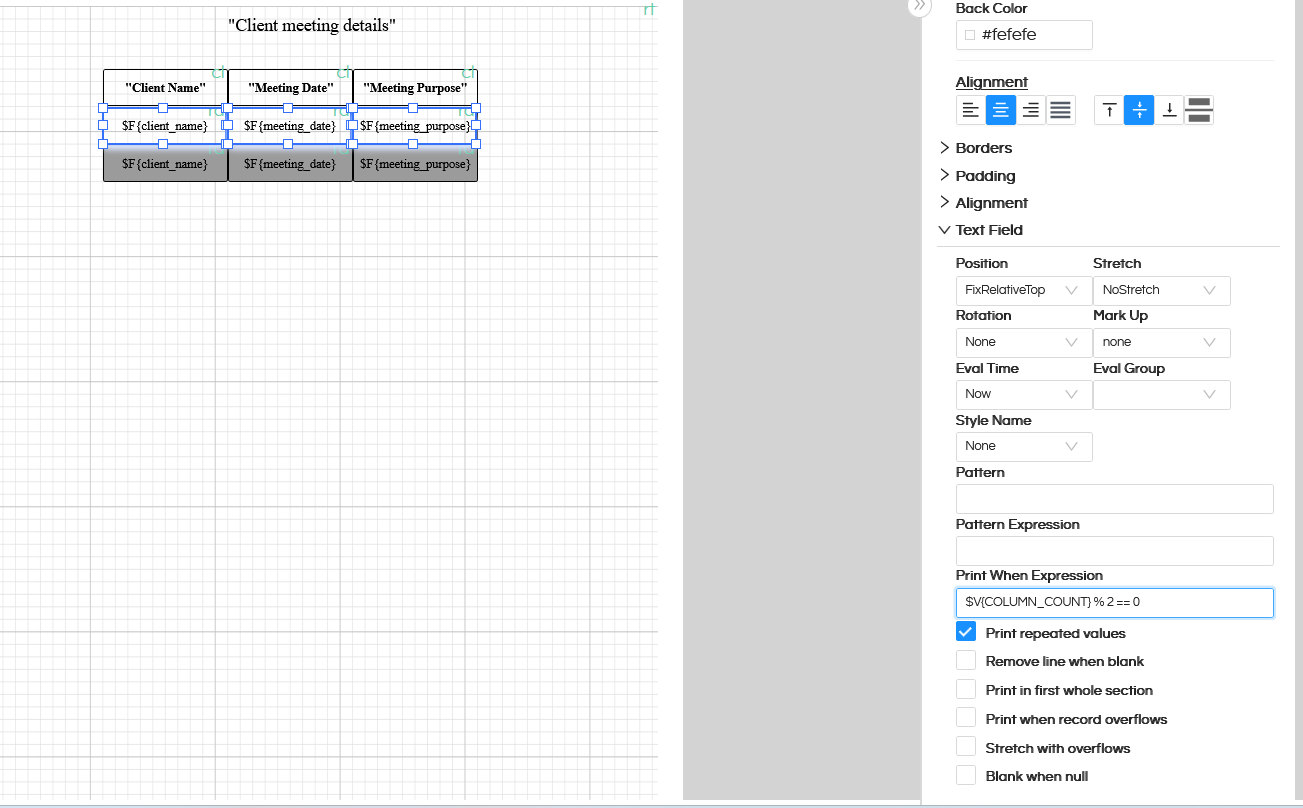Click the Print When Expression field
This screenshot has height=808, width=1303.
pos(1114,602)
